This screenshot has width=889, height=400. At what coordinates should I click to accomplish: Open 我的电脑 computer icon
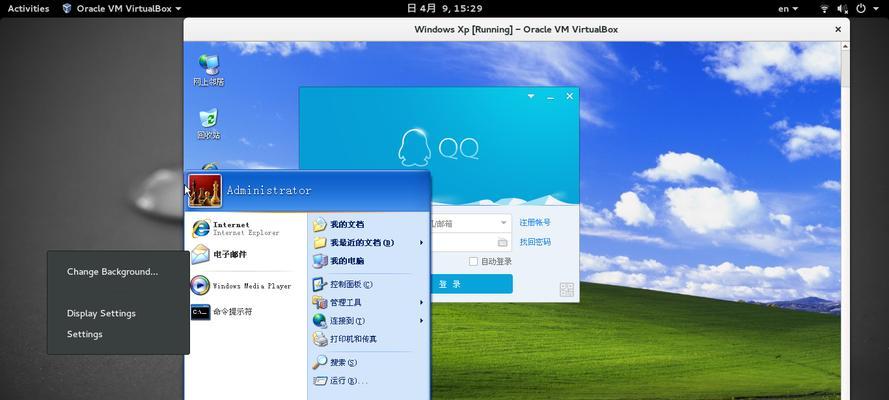pyautogui.click(x=320, y=261)
